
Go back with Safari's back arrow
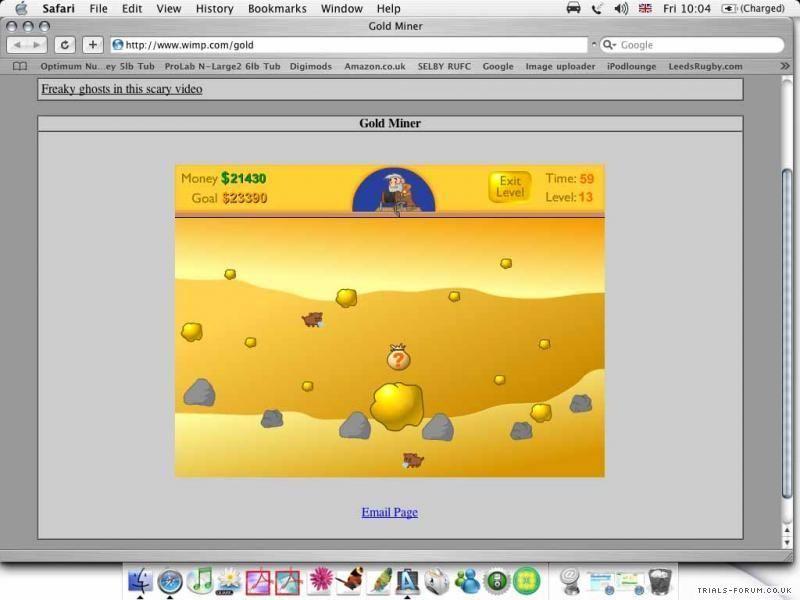(x=17, y=45)
